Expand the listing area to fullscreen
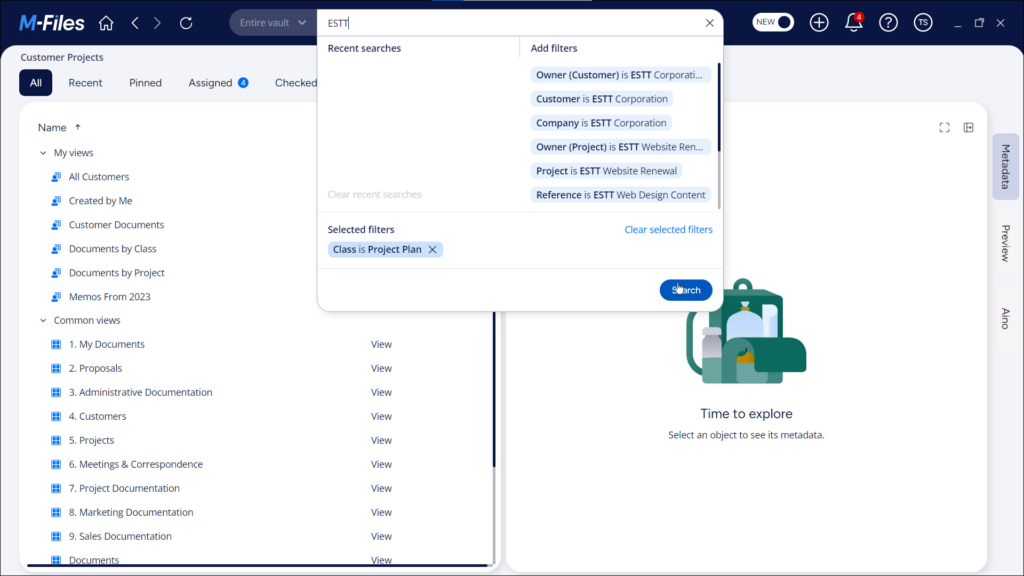This screenshot has width=1024, height=576. pos(944,127)
